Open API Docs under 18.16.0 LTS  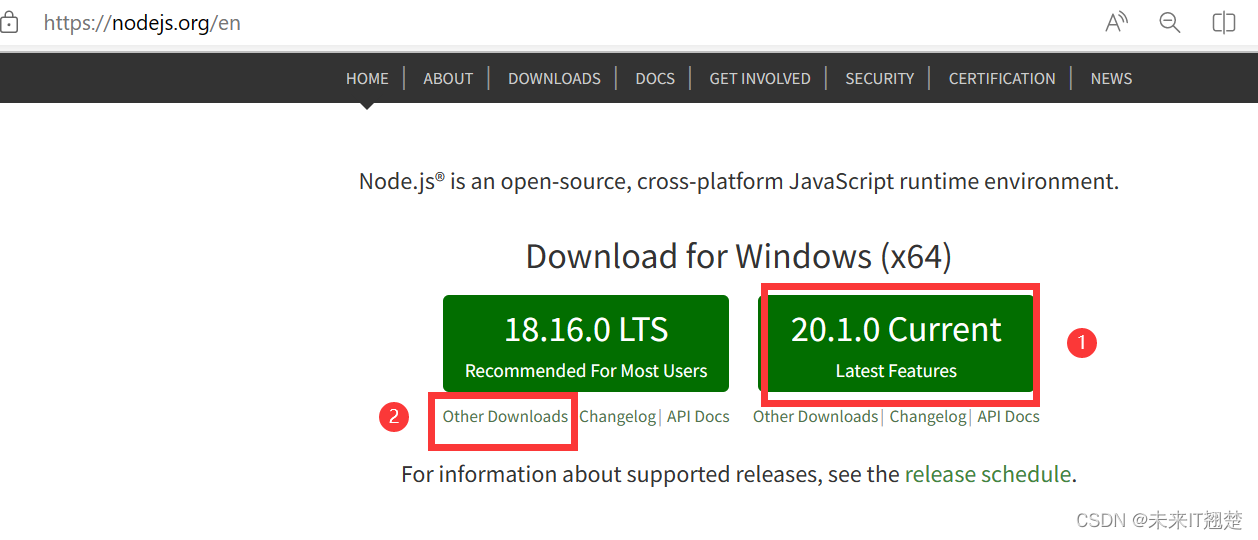click(x=698, y=417)
